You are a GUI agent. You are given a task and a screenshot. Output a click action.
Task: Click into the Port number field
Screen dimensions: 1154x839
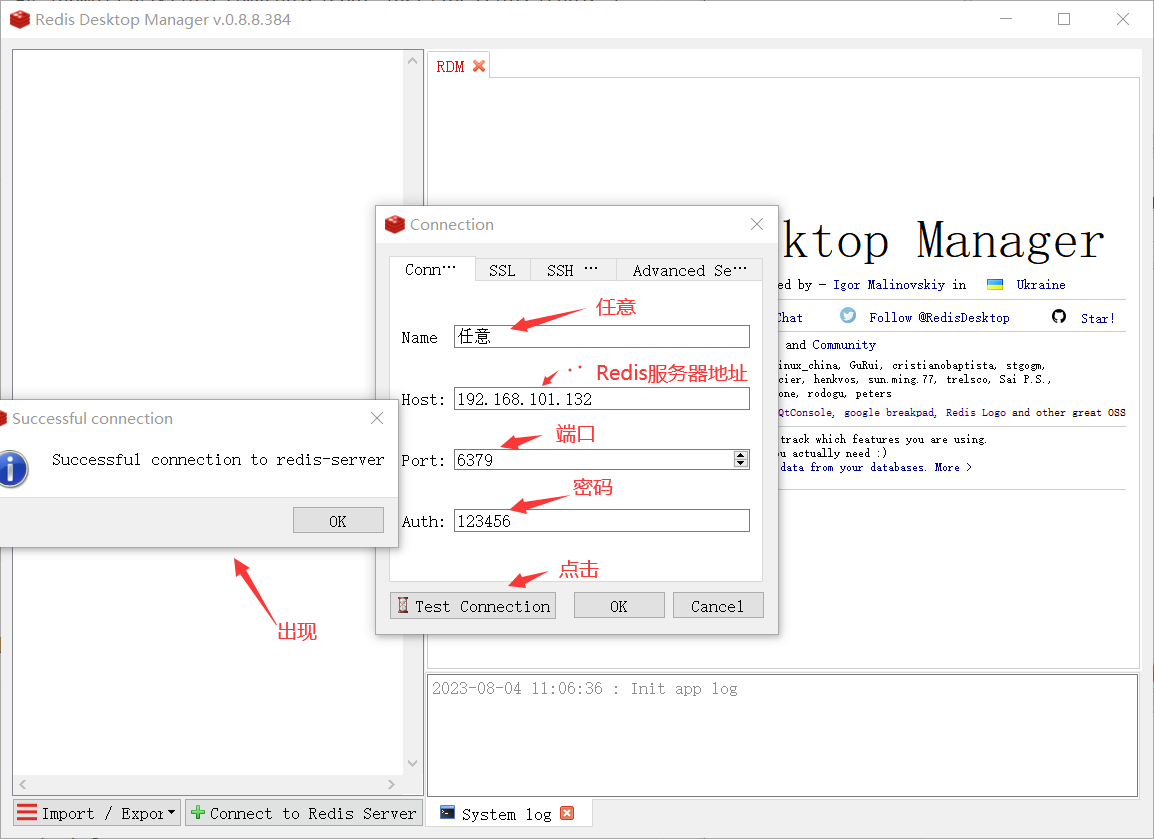tap(593, 460)
